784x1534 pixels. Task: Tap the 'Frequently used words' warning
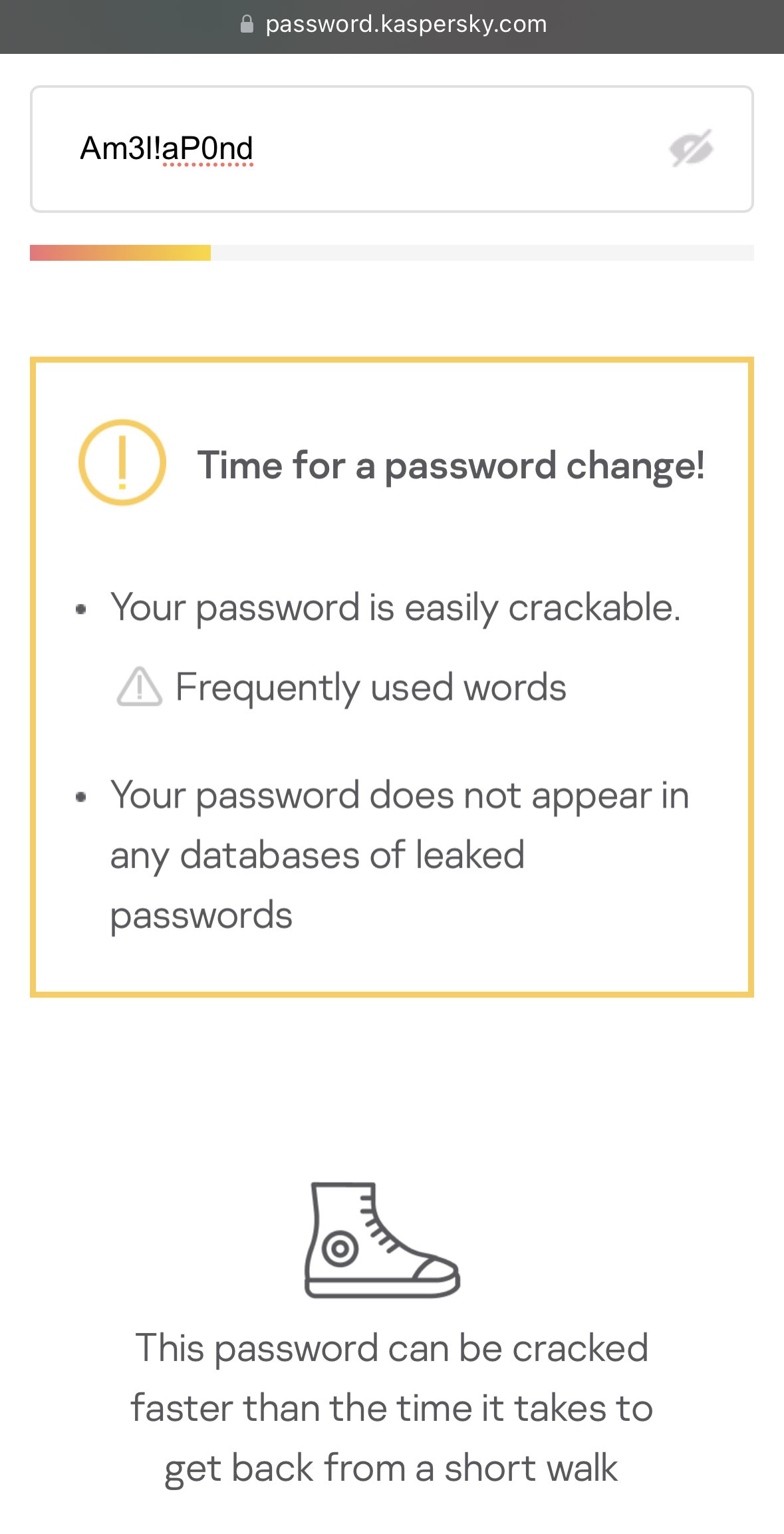pos(370,687)
